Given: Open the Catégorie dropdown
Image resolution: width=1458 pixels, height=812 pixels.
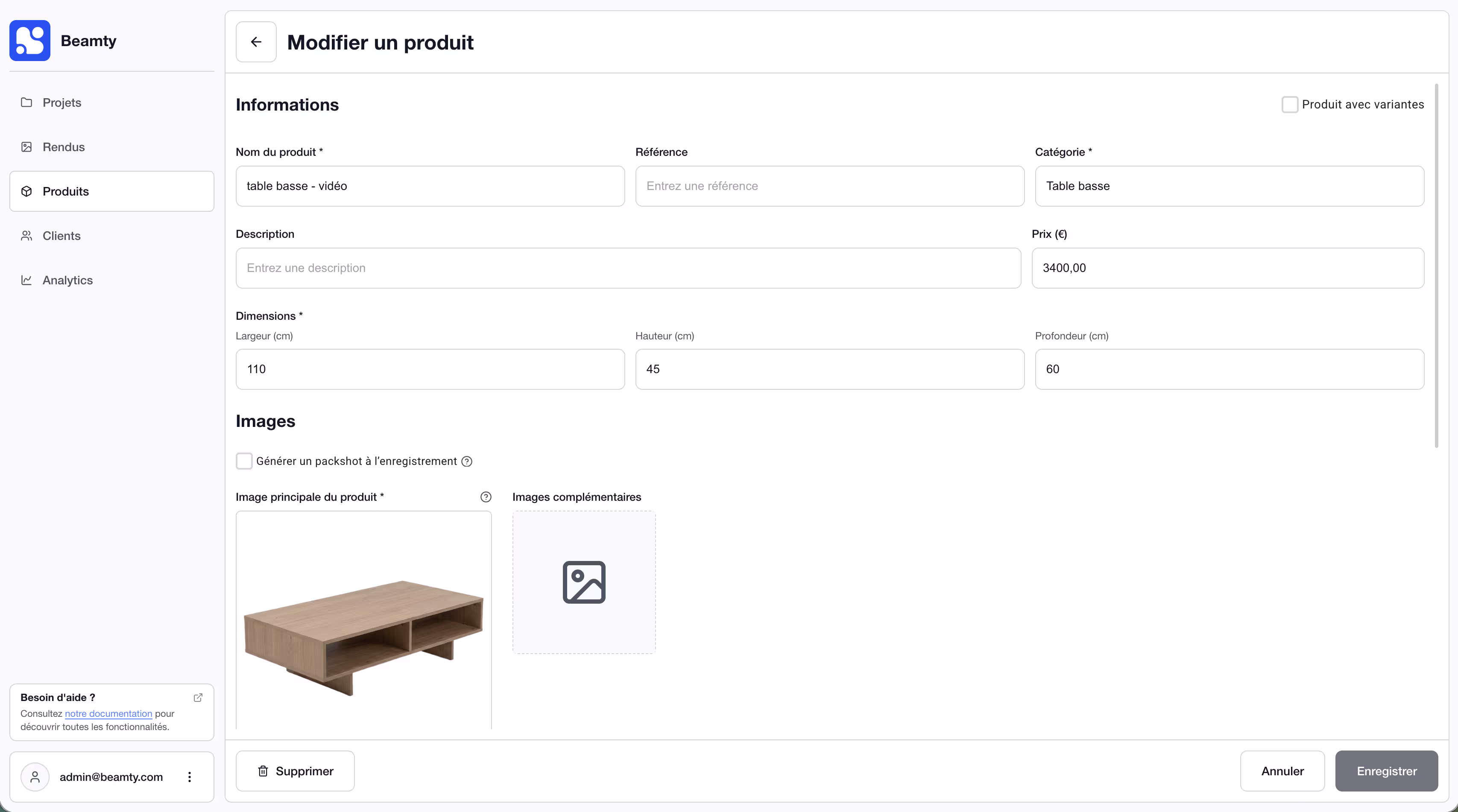Looking at the screenshot, I should (x=1230, y=186).
